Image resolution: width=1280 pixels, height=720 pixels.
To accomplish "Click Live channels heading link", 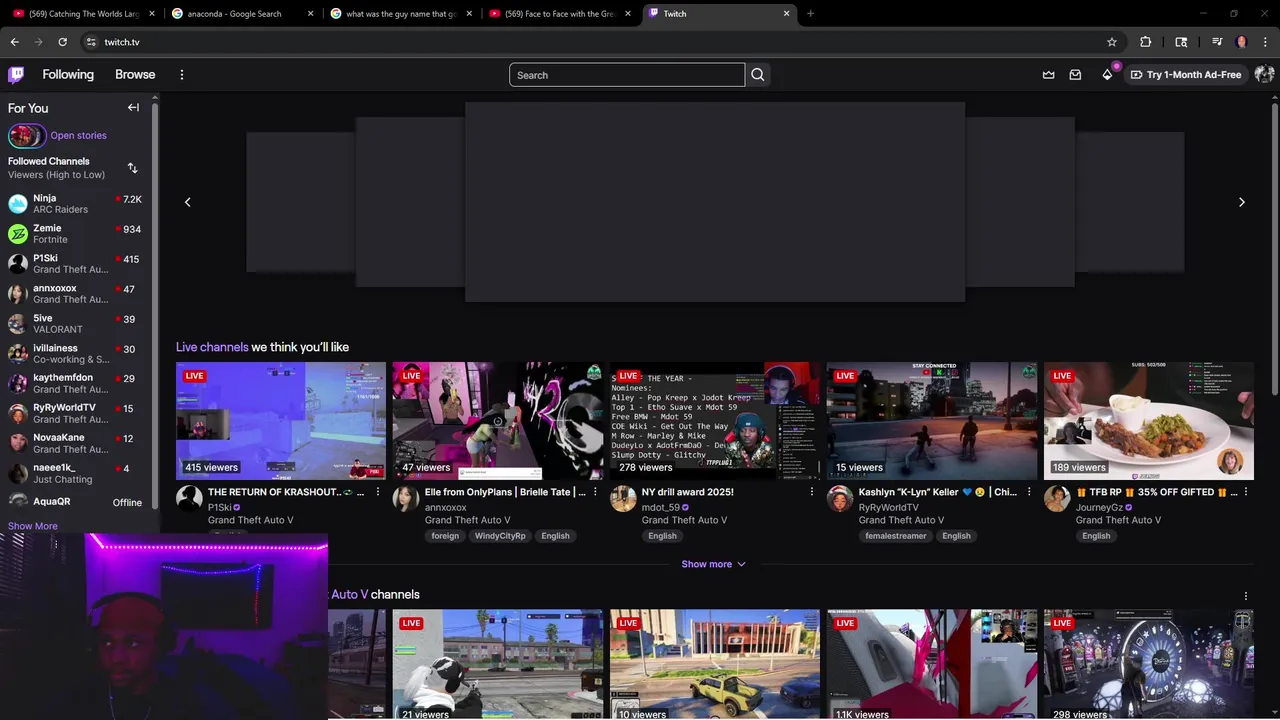I will pos(212,347).
